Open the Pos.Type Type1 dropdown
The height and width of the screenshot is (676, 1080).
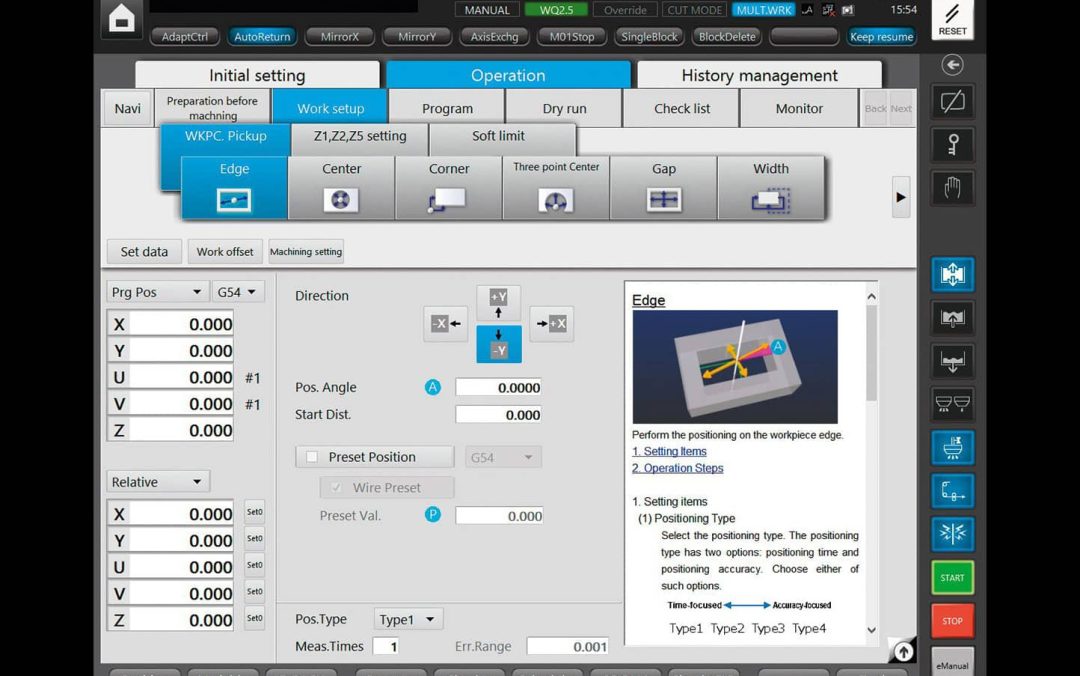pyautogui.click(x=408, y=619)
